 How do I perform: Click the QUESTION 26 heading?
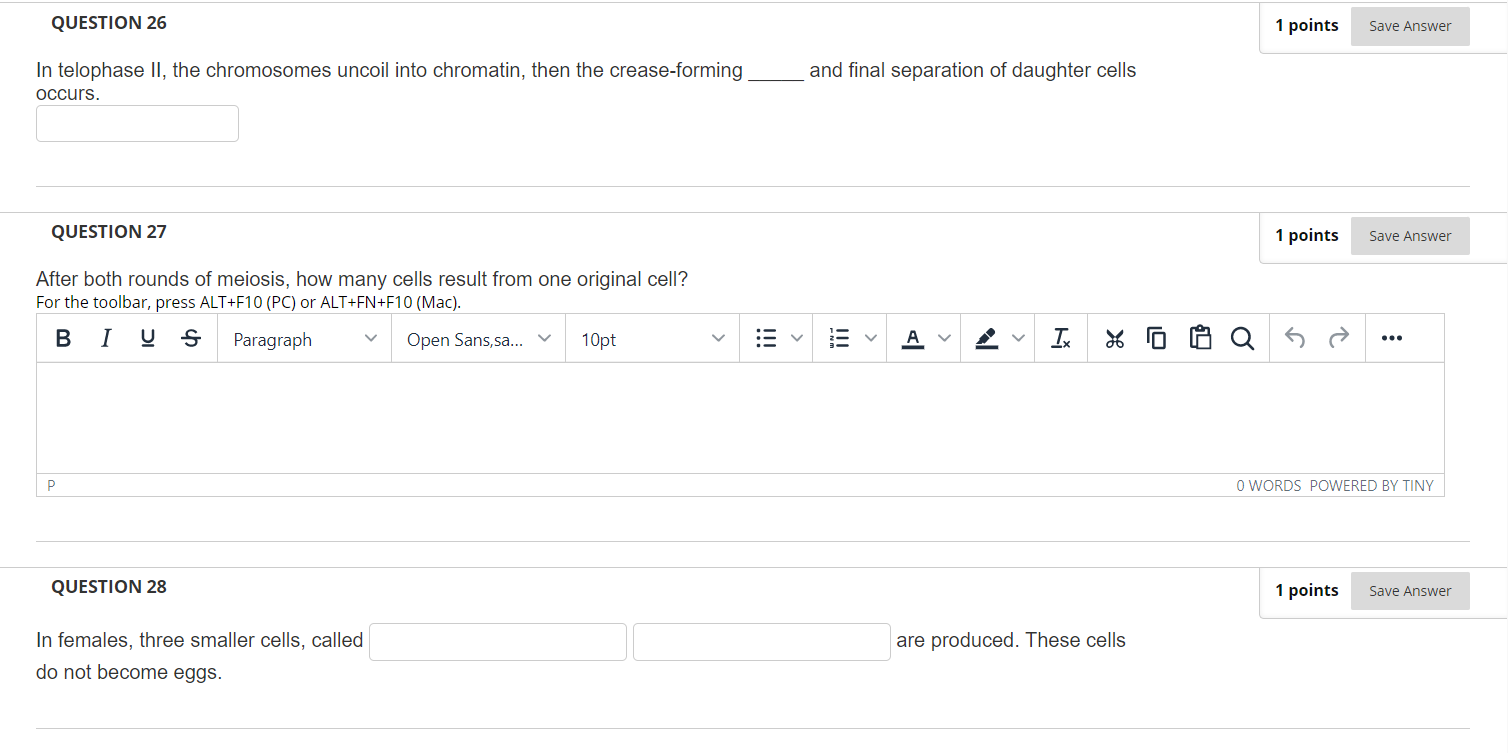click(x=109, y=22)
